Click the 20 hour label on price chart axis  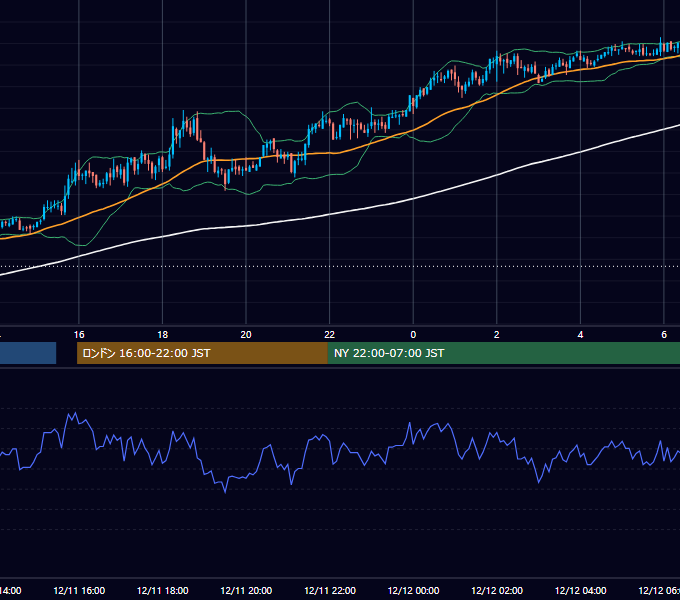click(246, 335)
